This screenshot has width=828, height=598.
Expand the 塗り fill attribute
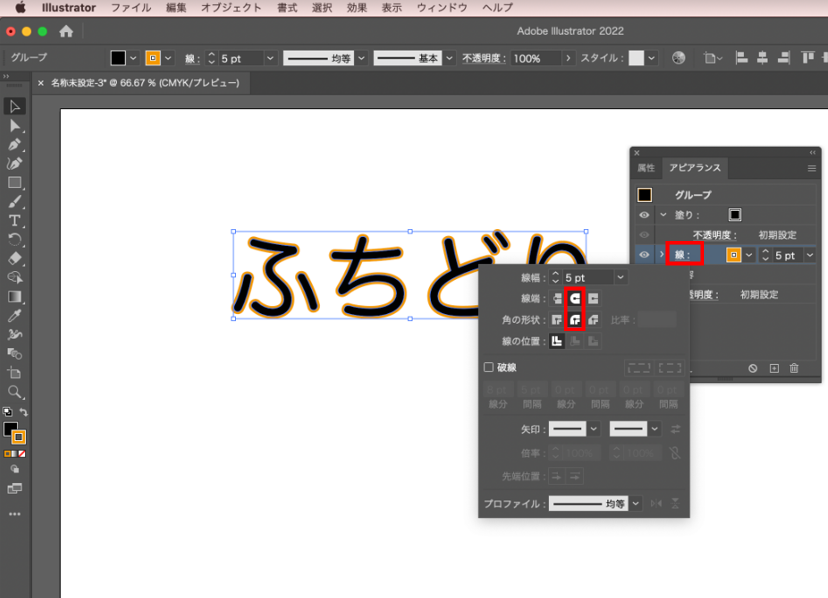(x=663, y=215)
